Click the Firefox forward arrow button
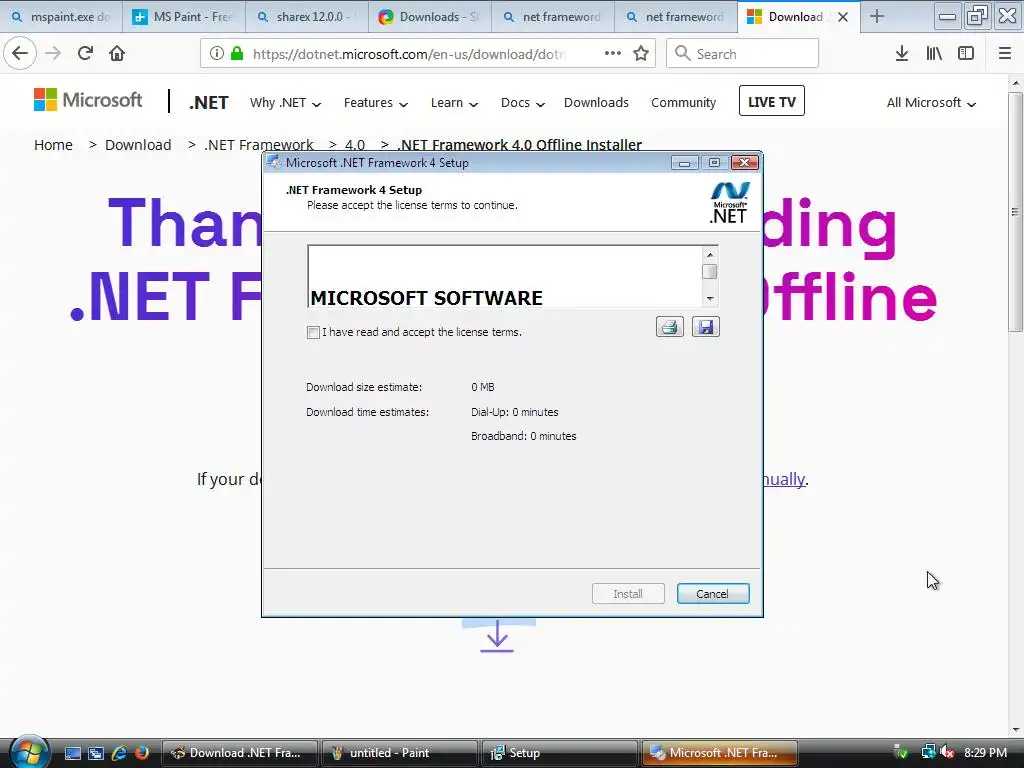The height and width of the screenshot is (768, 1024). (53, 54)
